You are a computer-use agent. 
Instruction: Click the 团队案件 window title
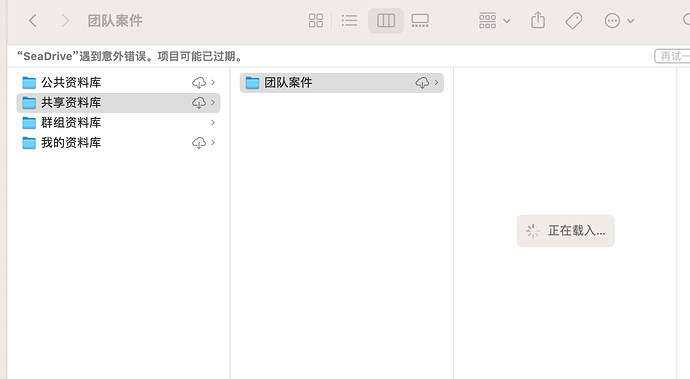point(115,21)
